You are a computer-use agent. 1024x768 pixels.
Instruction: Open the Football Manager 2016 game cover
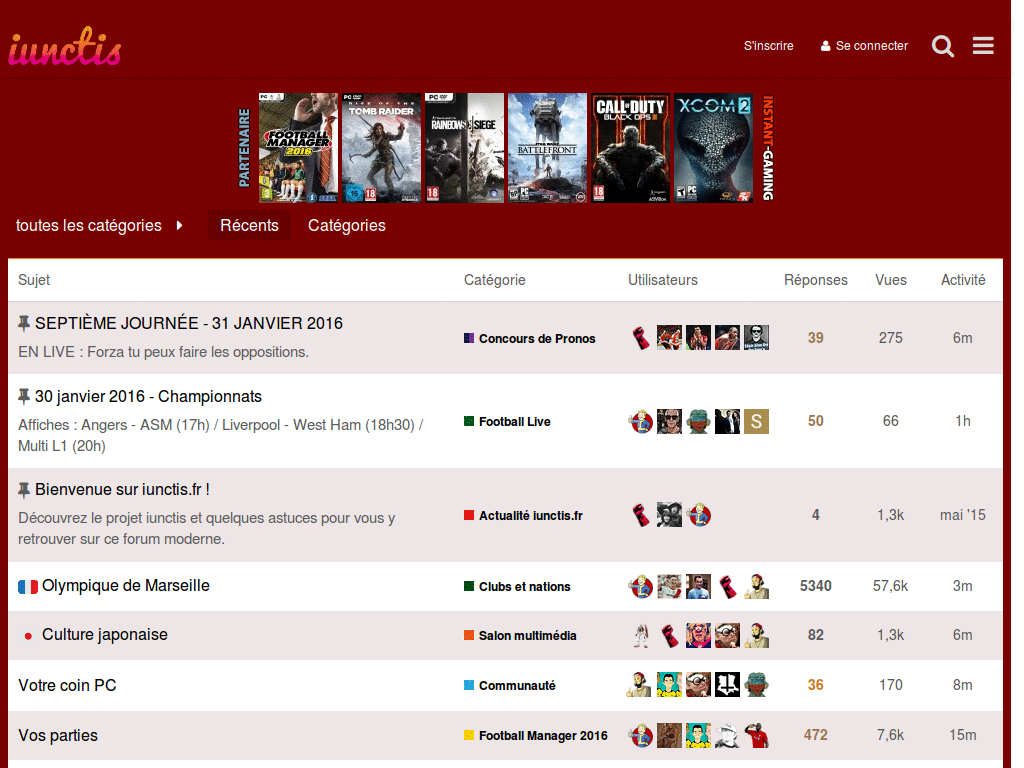pyautogui.click(x=298, y=148)
